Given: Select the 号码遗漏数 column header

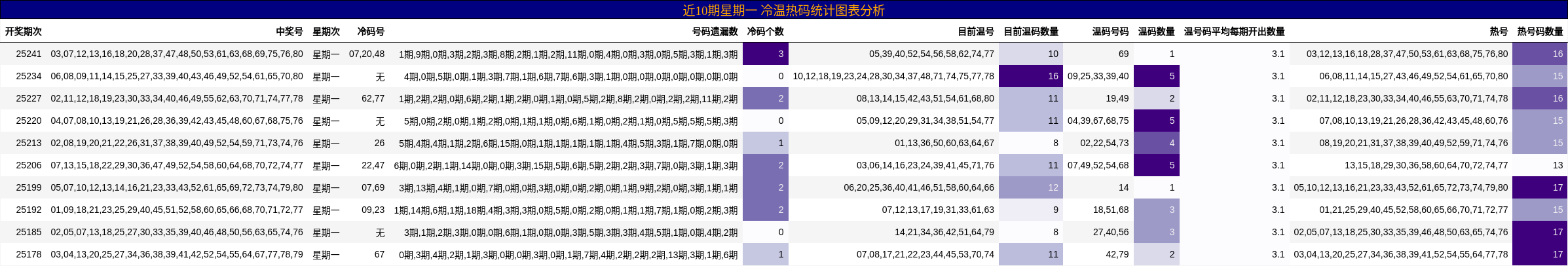Looking at the screenshot, I should coord(715,31).
